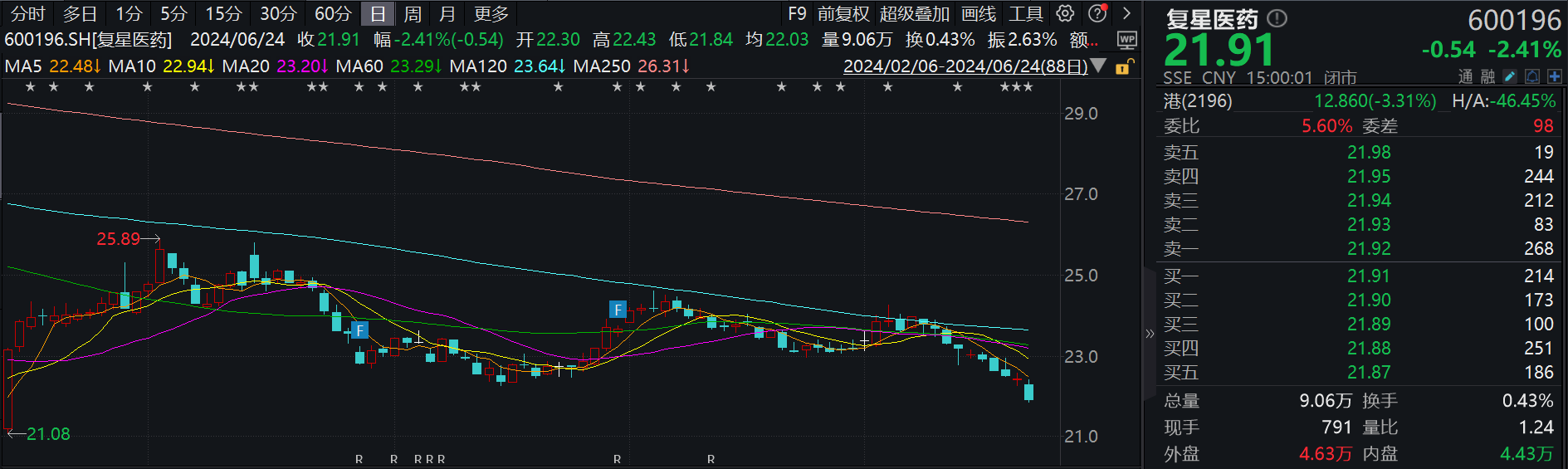Open the 前复权 adjustment dropdown
This screenshot has width=1568, height=469.
[843, 13]
